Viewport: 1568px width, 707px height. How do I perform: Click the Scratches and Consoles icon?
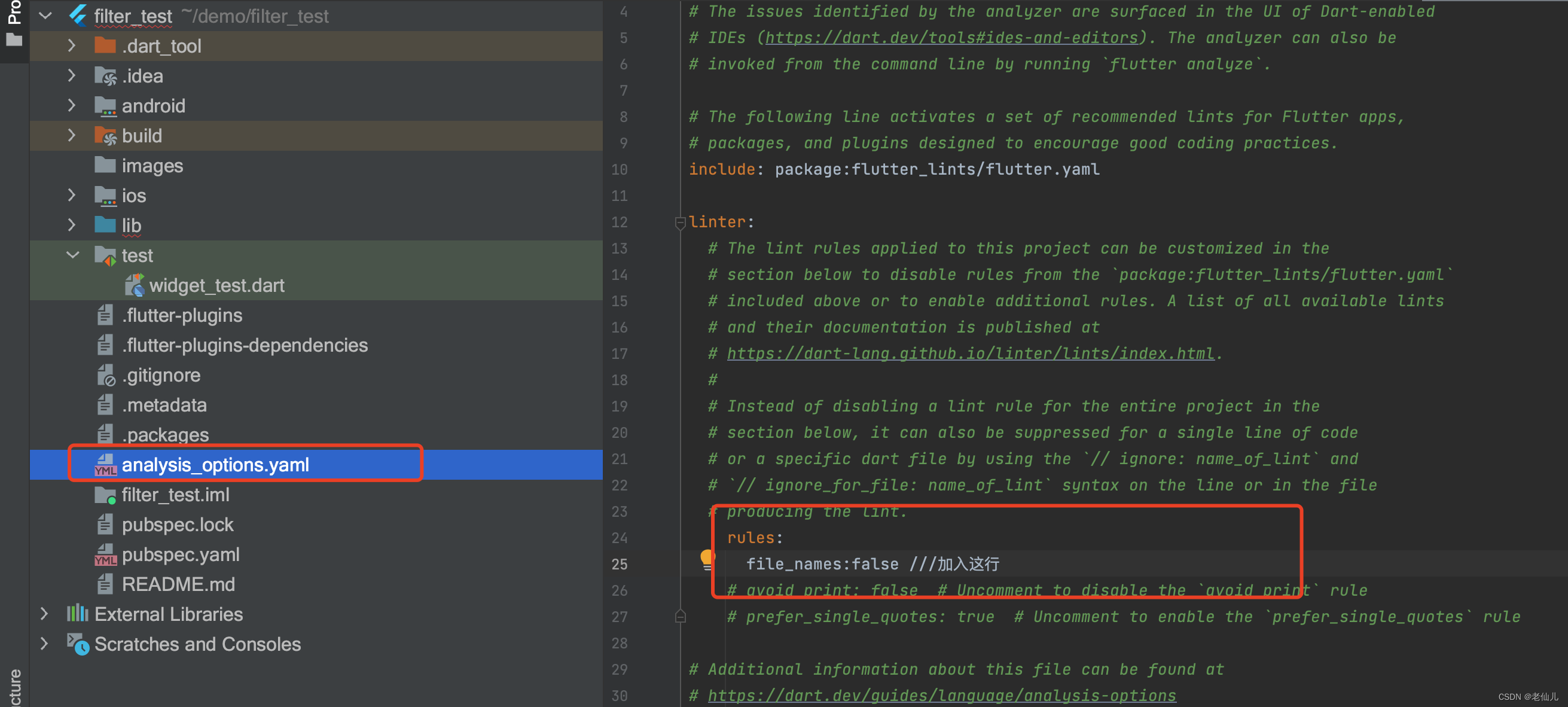[x=78, y=644]
